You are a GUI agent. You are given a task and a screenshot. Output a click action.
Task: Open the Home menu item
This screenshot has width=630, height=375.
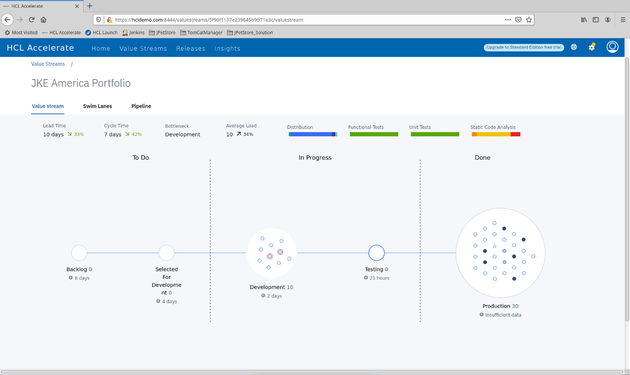pos(101,49)
